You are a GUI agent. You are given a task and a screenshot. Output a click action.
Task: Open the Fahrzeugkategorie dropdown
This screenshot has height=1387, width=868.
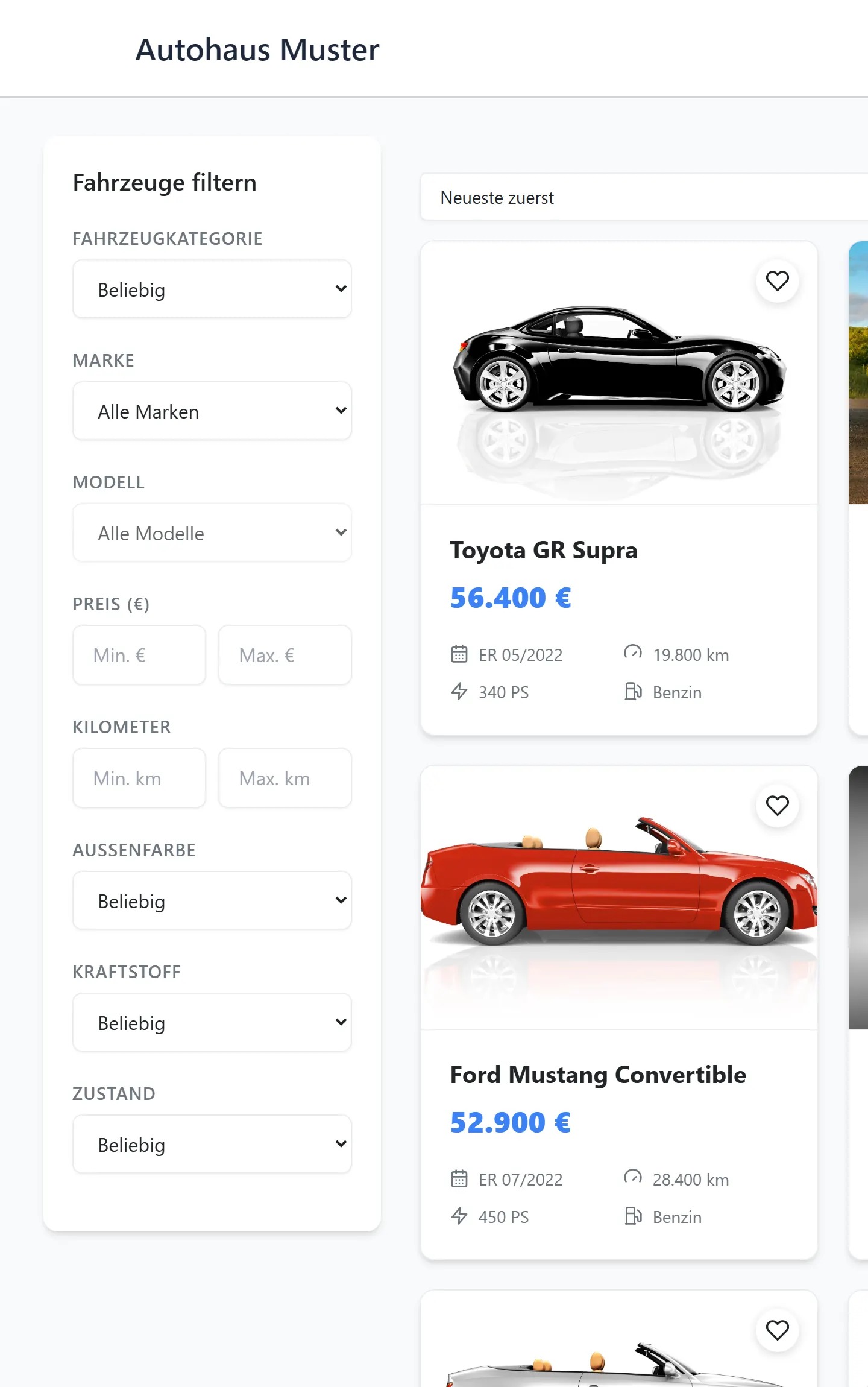212,289
